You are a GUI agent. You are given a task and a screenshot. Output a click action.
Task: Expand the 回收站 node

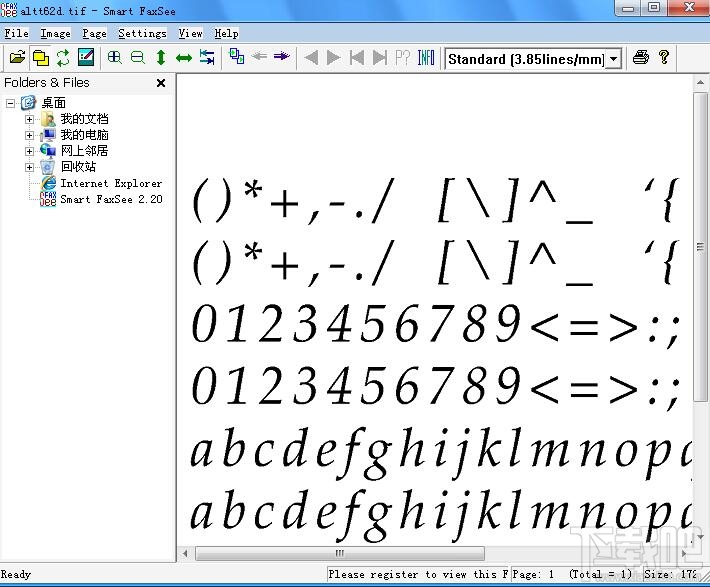pyautogui.click(x=29, y=167)
